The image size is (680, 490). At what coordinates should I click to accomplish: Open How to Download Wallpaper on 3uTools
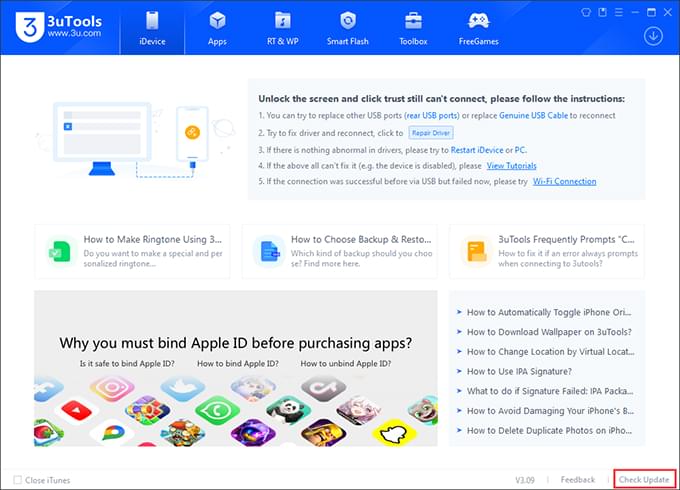pyautogui.click(x=549, y=332)
